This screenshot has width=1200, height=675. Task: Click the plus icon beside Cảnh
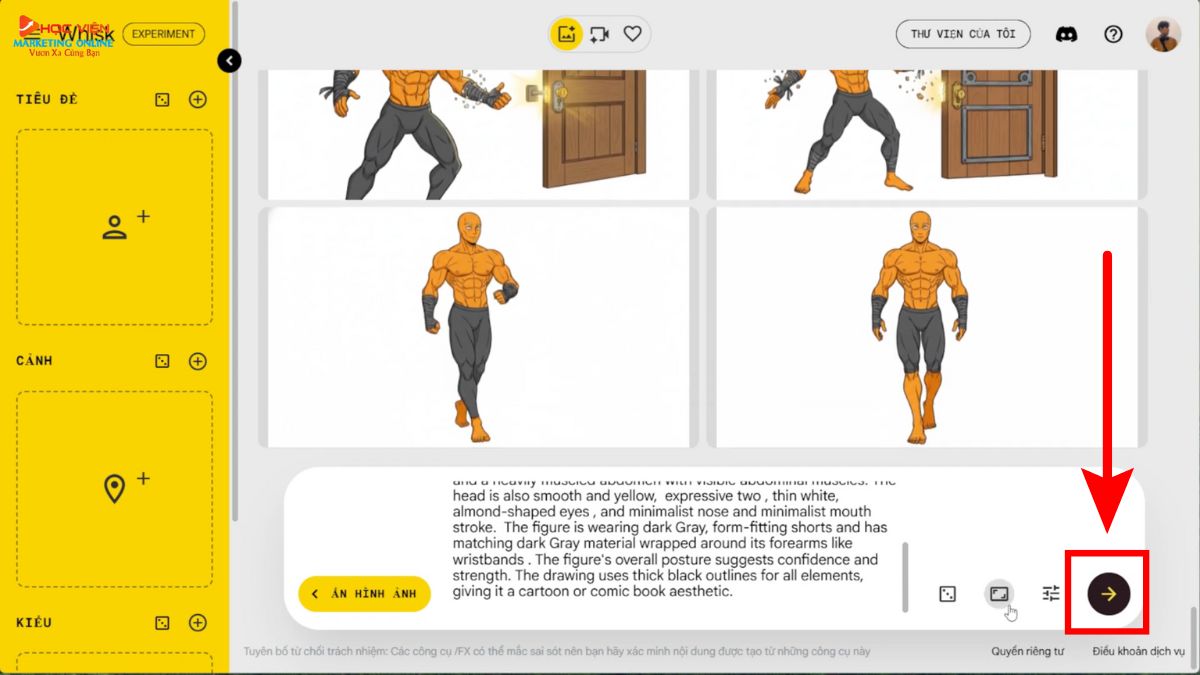[198, 361]
